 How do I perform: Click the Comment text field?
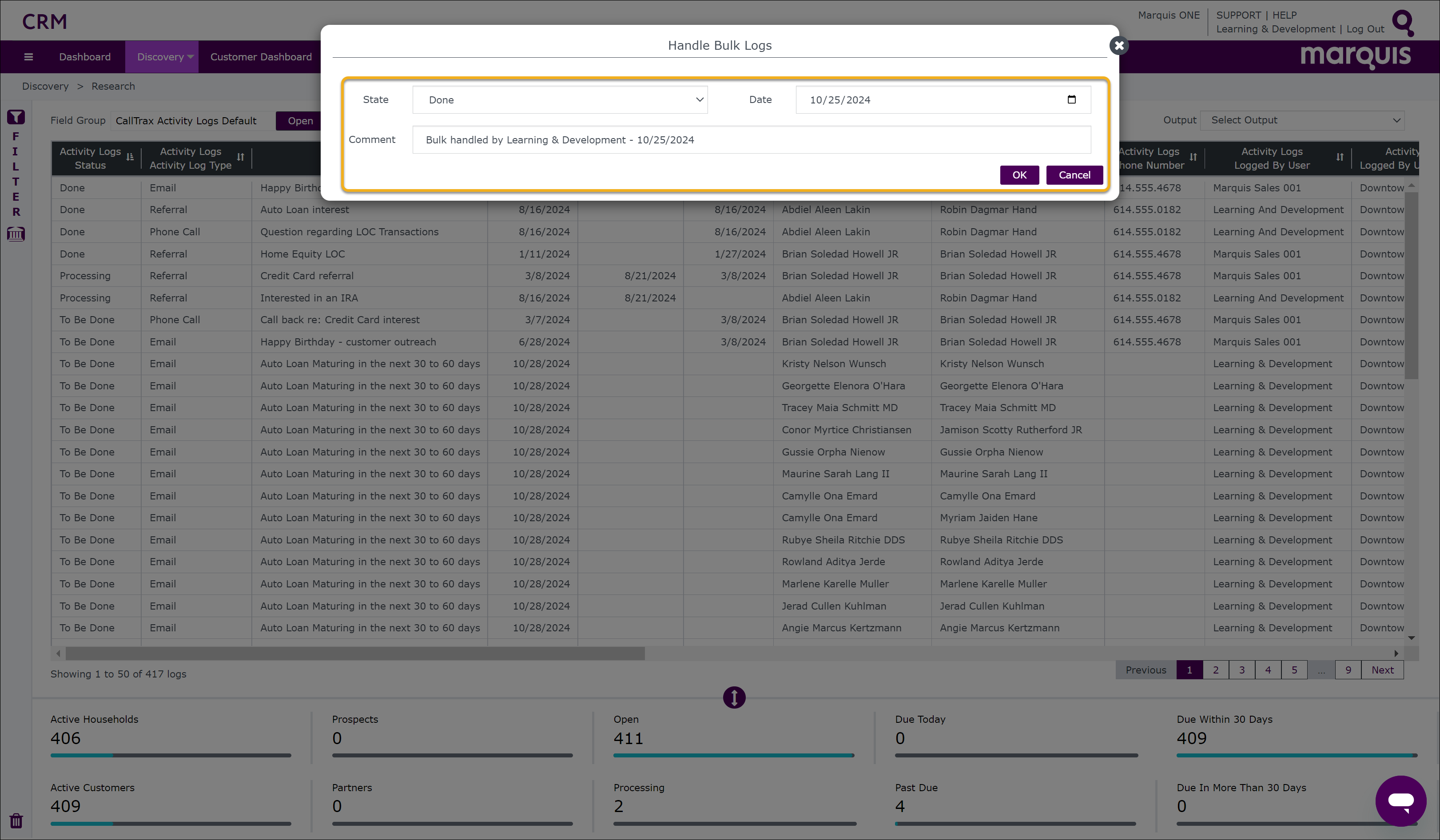(751, 140)
